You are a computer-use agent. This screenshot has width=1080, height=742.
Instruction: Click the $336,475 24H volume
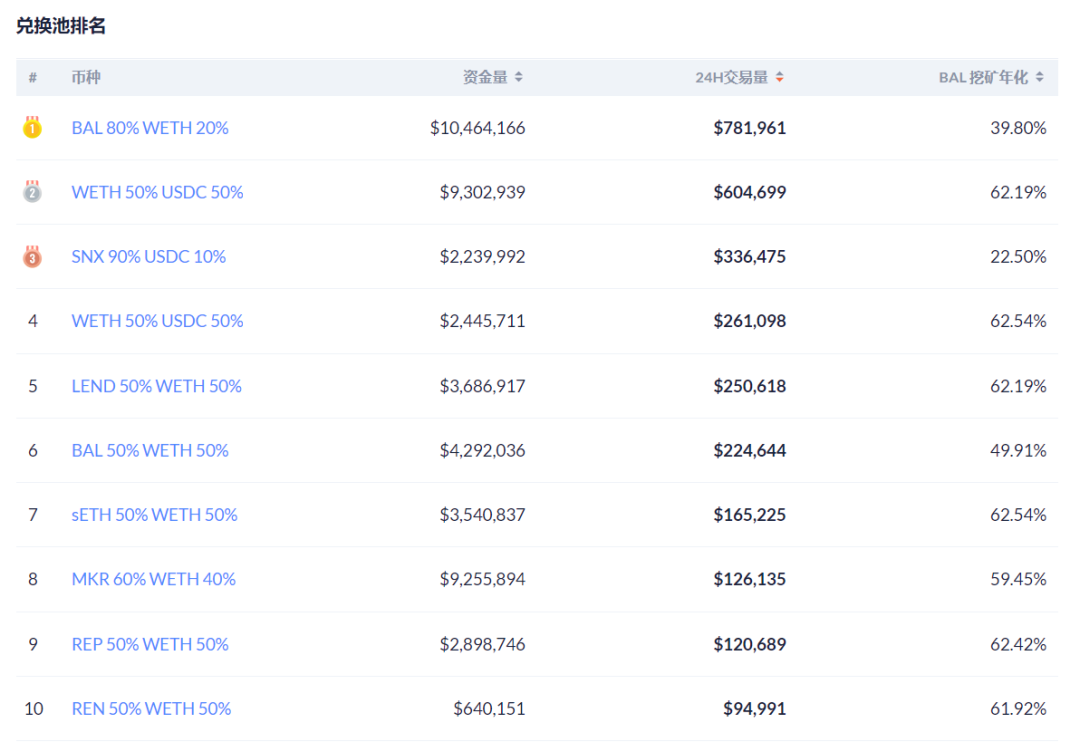point(749,257)
